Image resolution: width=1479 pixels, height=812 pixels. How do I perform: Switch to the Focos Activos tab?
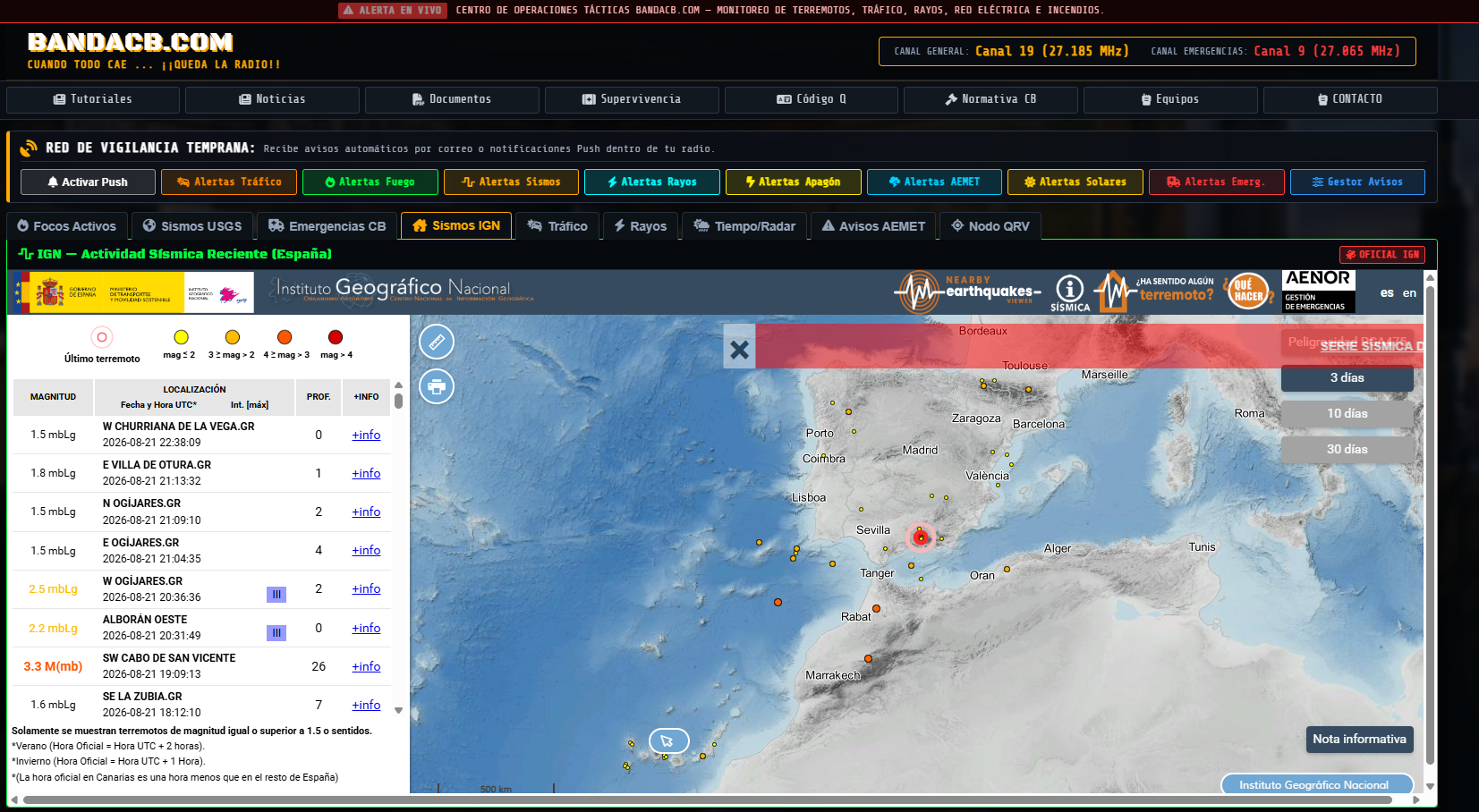tap(67, 226)
